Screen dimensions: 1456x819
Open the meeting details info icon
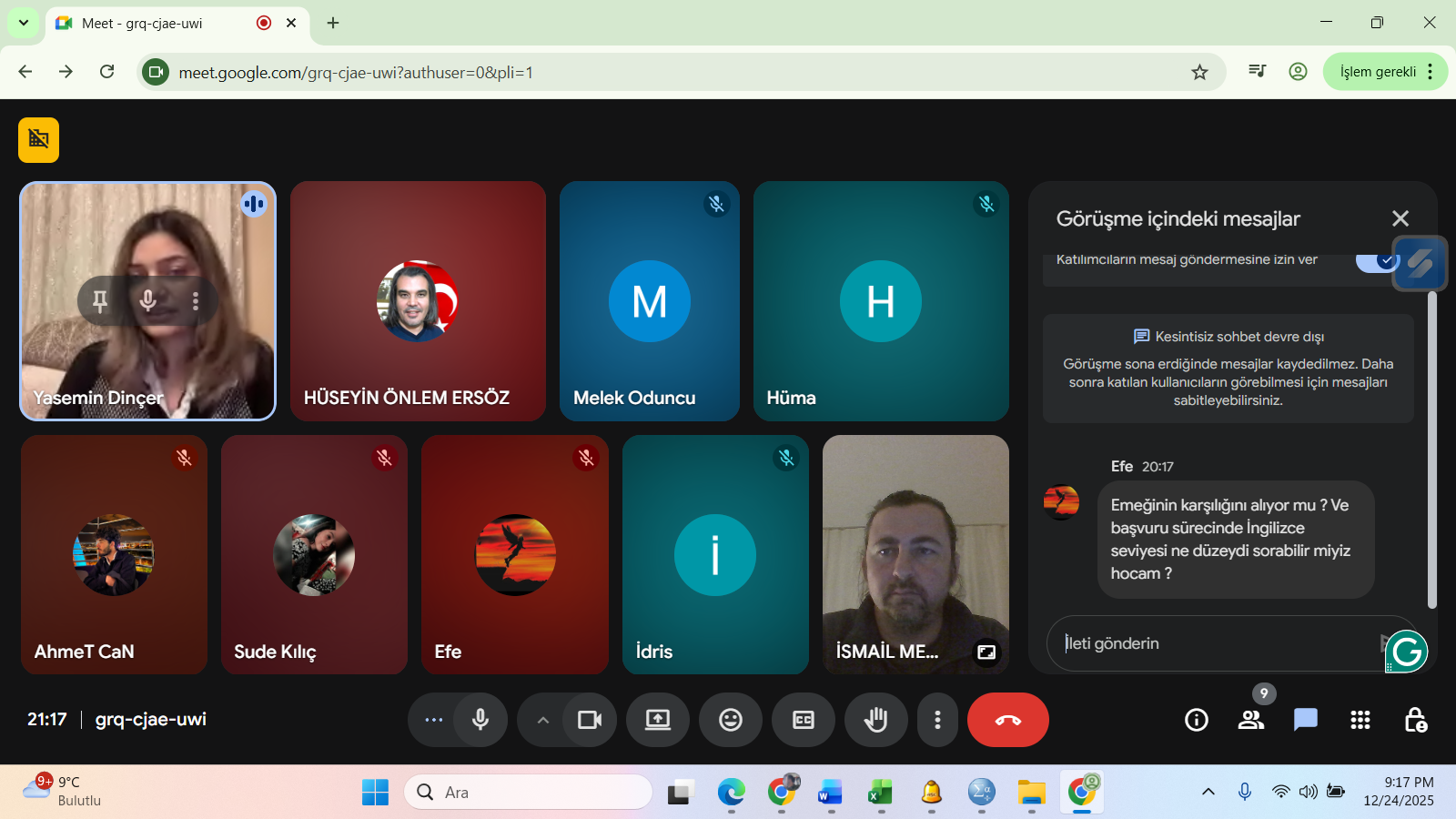coord(1196,720)
